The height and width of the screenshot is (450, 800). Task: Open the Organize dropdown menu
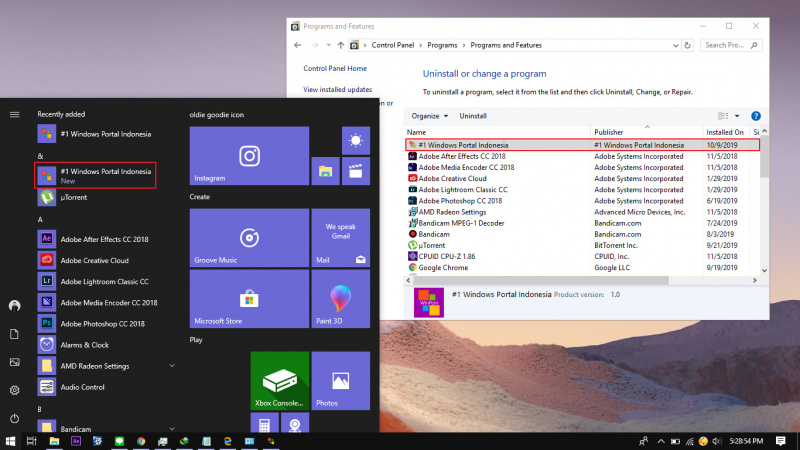tap(430, 116)
